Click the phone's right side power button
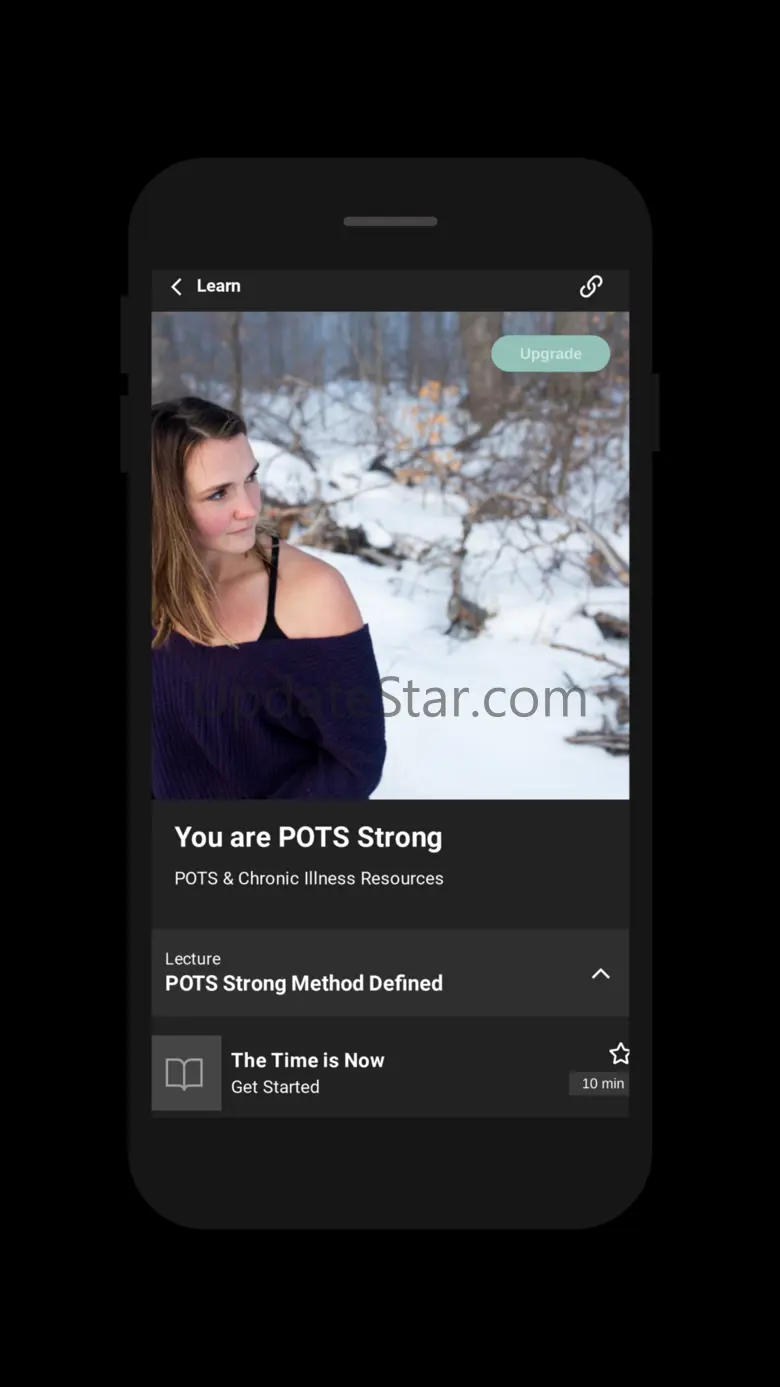The height and width of the screenshot is (1387, 780). click(x=655, y=412)
